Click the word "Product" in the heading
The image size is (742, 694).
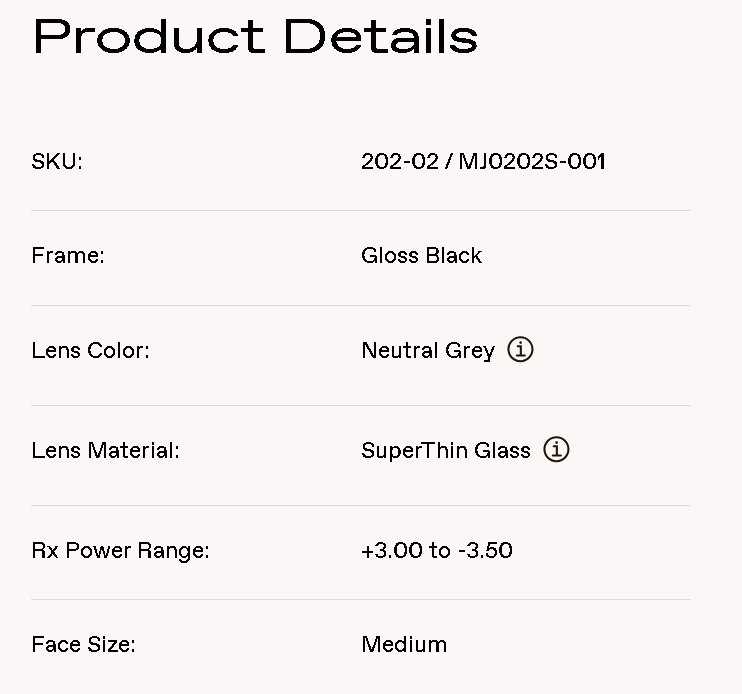tap(148, 37)
